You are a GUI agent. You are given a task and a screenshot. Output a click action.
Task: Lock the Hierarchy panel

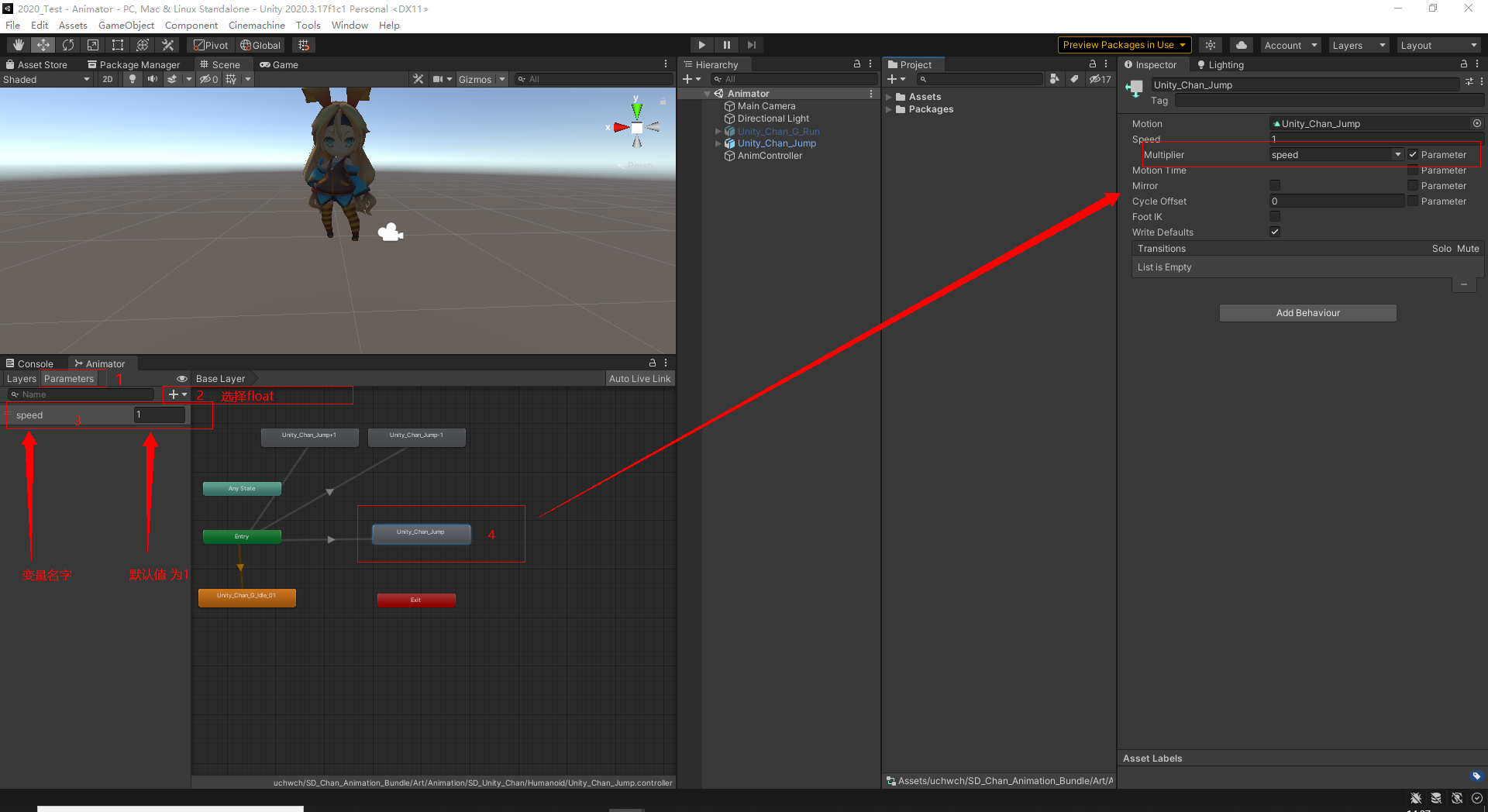tap(857, 64)
